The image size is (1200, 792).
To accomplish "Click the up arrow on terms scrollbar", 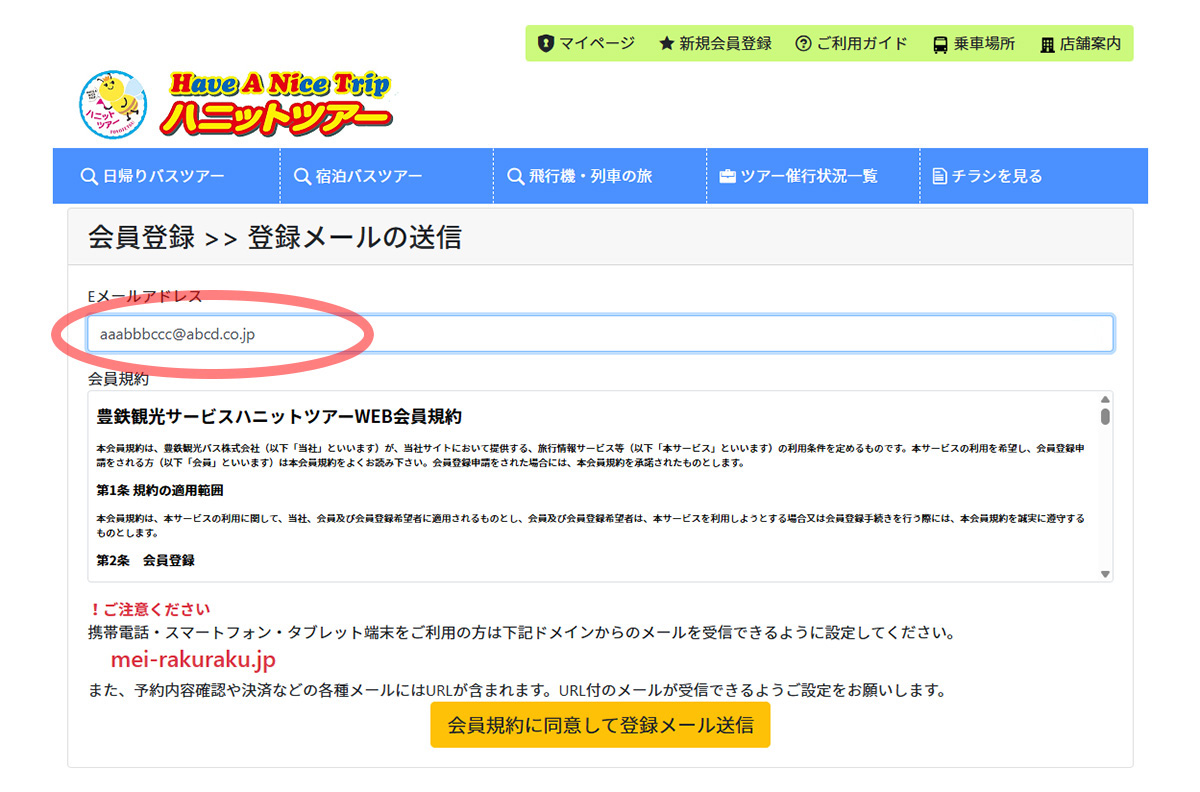I will 1103,397.
